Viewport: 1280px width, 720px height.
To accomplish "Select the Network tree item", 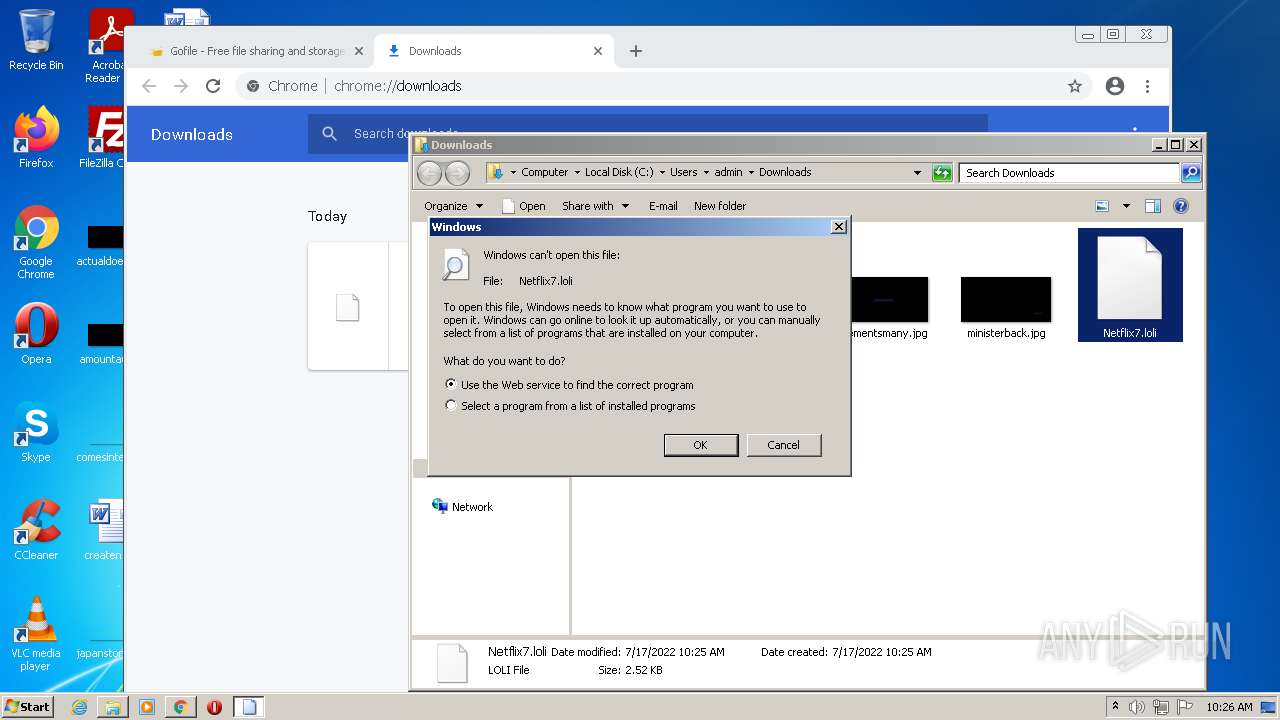I will (462, 507).
